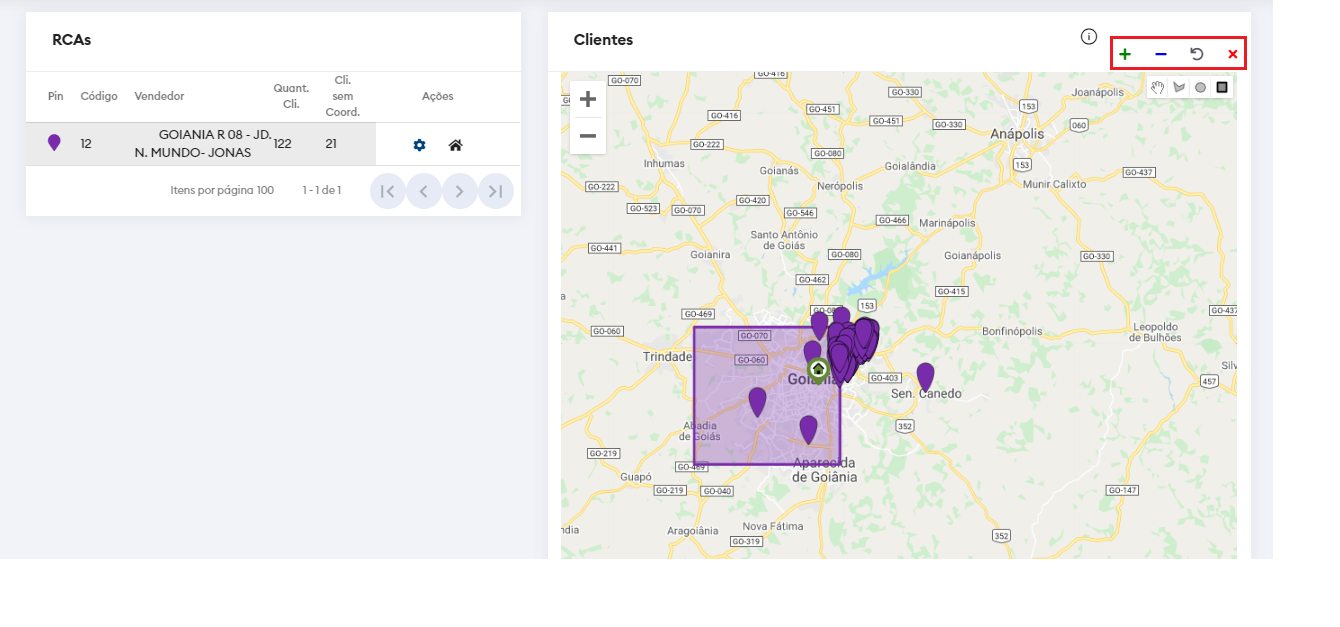
Task: Go to the last page of RCAs
Action: (x=496, y=191)
